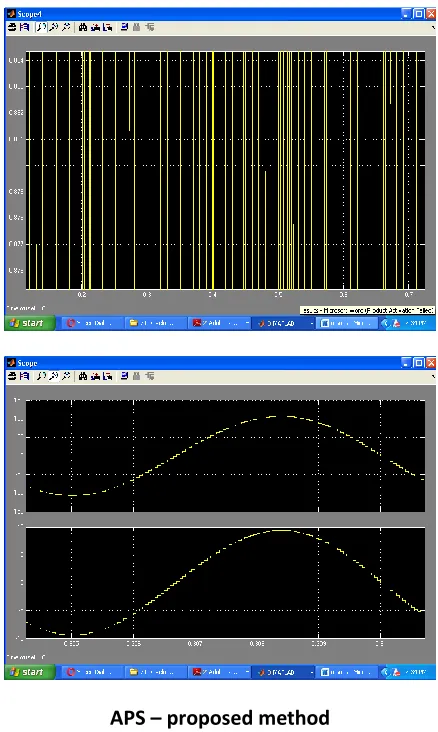Select Zoom X-axis tool in Scope1
This screenshot has width=438, height=732.
point(54,27)
